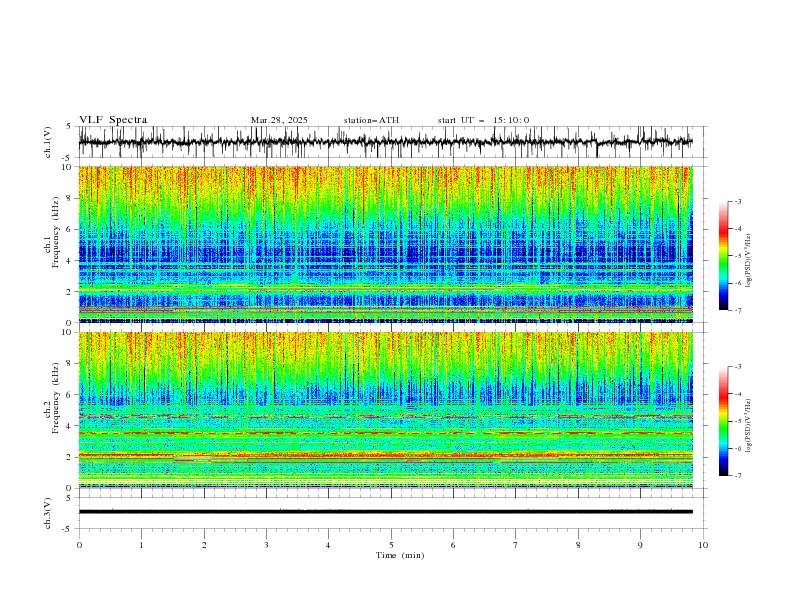Click the ch.1 "Frequency (kHz)" axis label
Viewport: 792px width, 612px height.
pyautogui.click(x=56, y=233)
